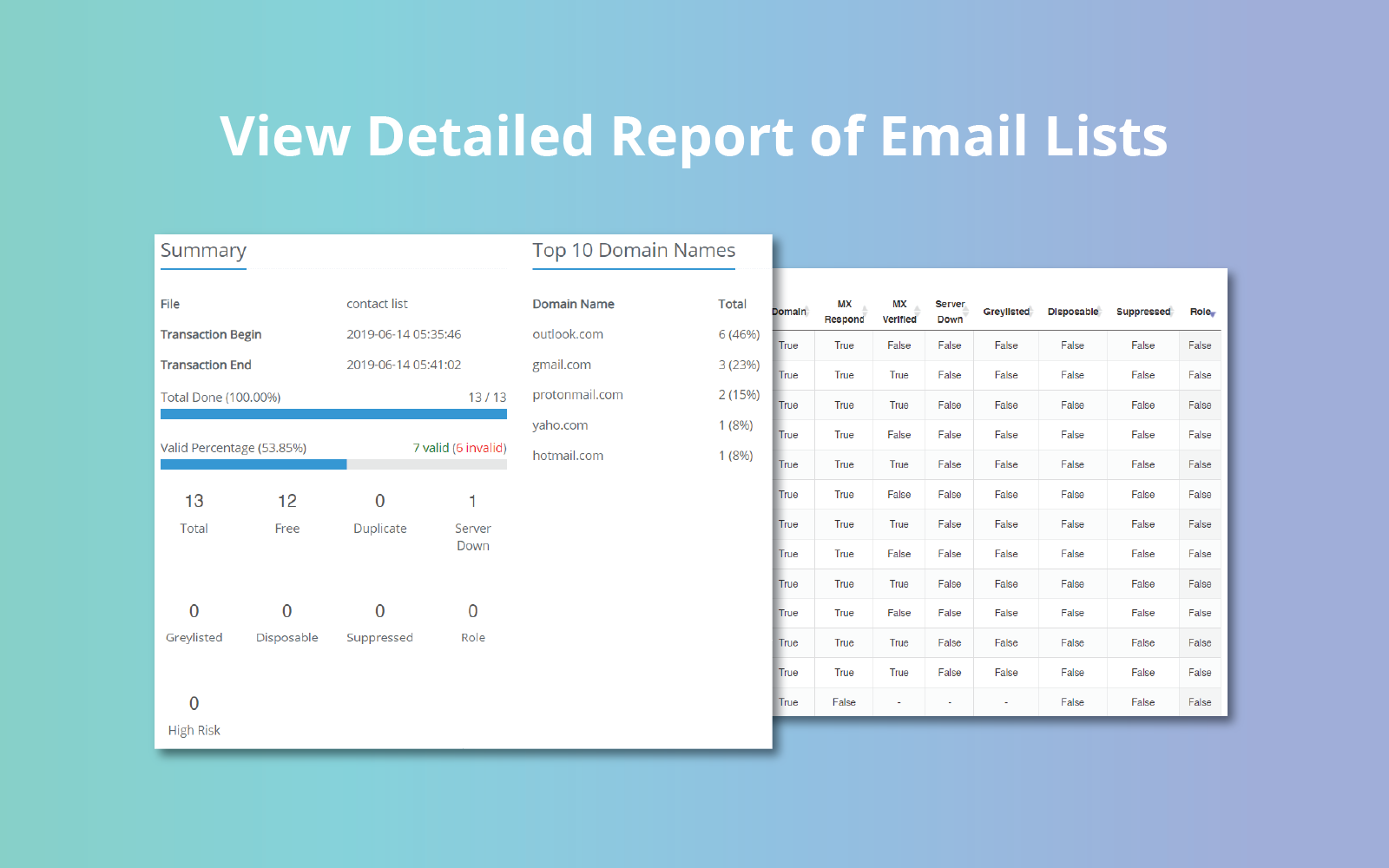Click the active sort arrow beside Role

(x=1213, y=313)
